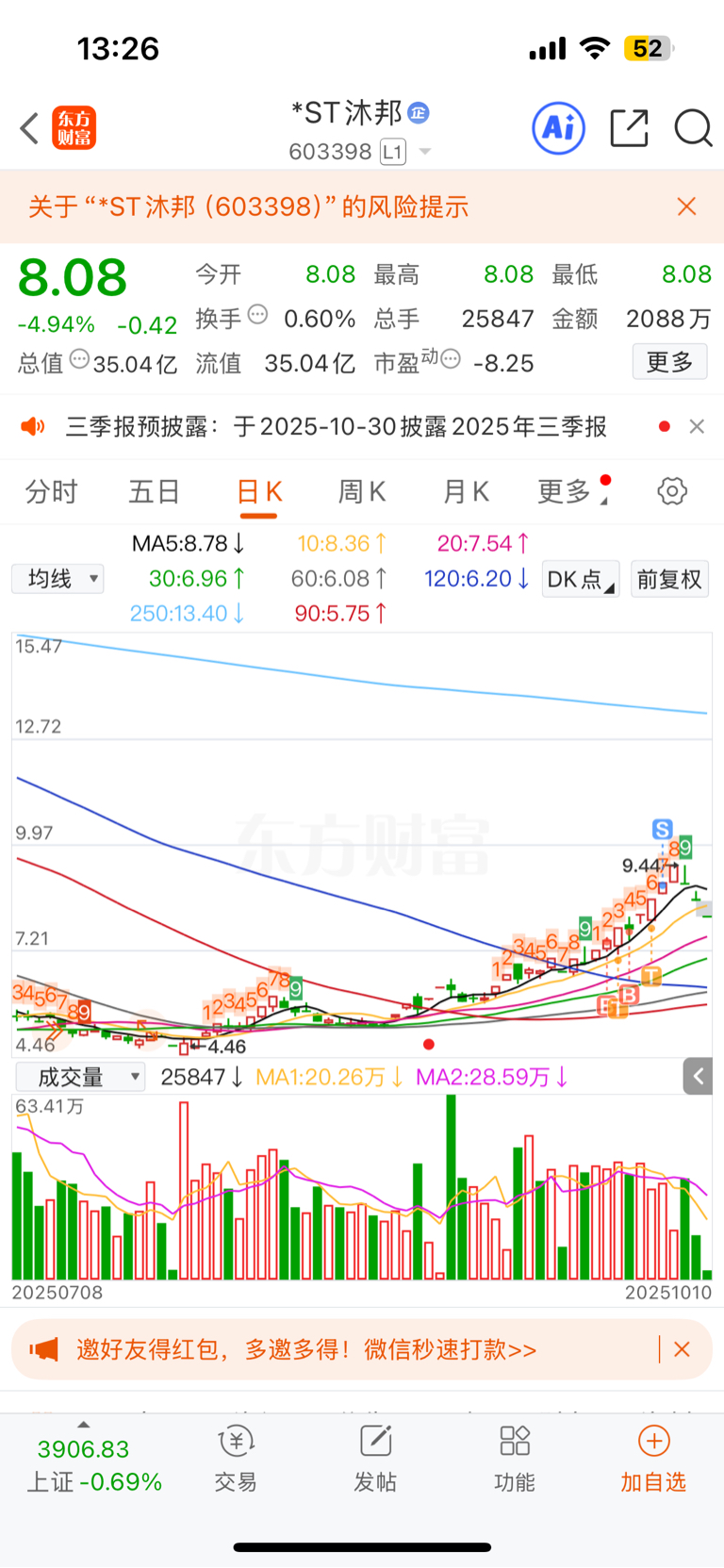Open stock search magnifier icon
This screenshot has height=1568, width=724.
[x=693, y=128]
